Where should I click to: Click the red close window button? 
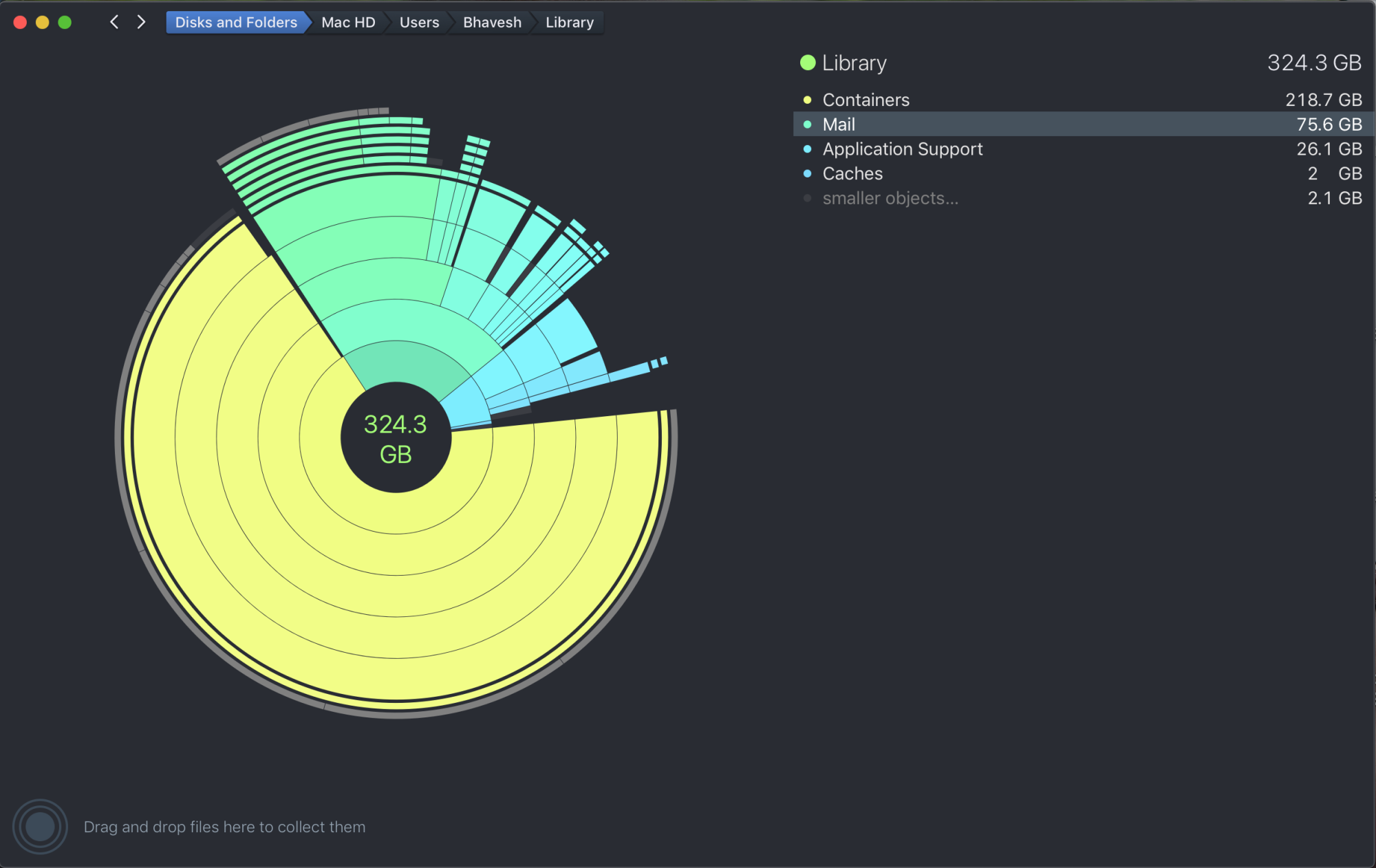pos(20,22)
